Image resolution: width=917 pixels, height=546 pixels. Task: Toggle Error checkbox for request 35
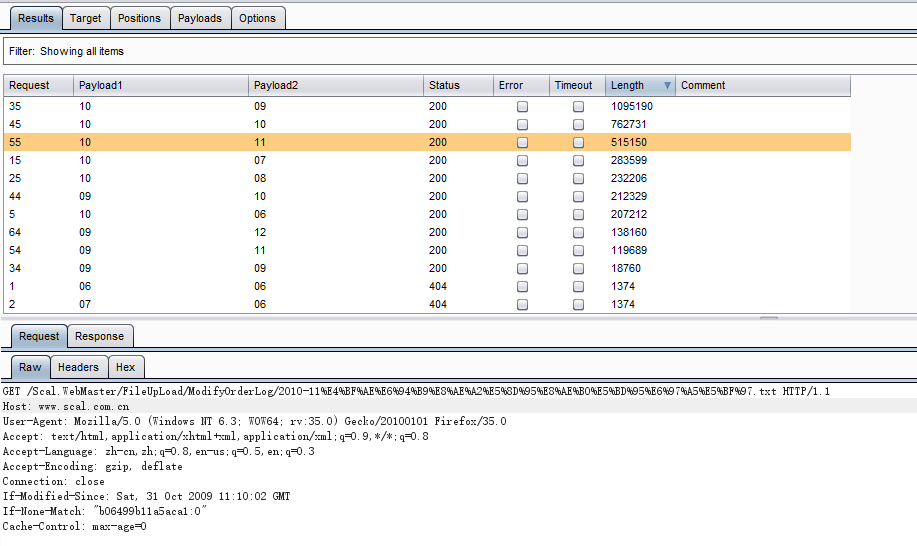[522, 106]
